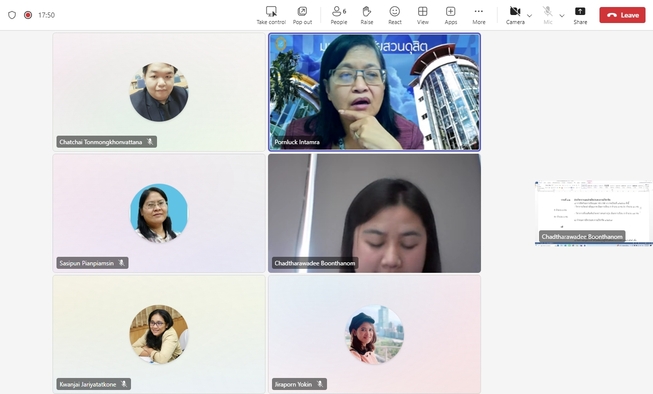Open Chadtharawadee Boonthanom's shared screen thumbnail
Screen dimensions: 653x394
point(593,213)
